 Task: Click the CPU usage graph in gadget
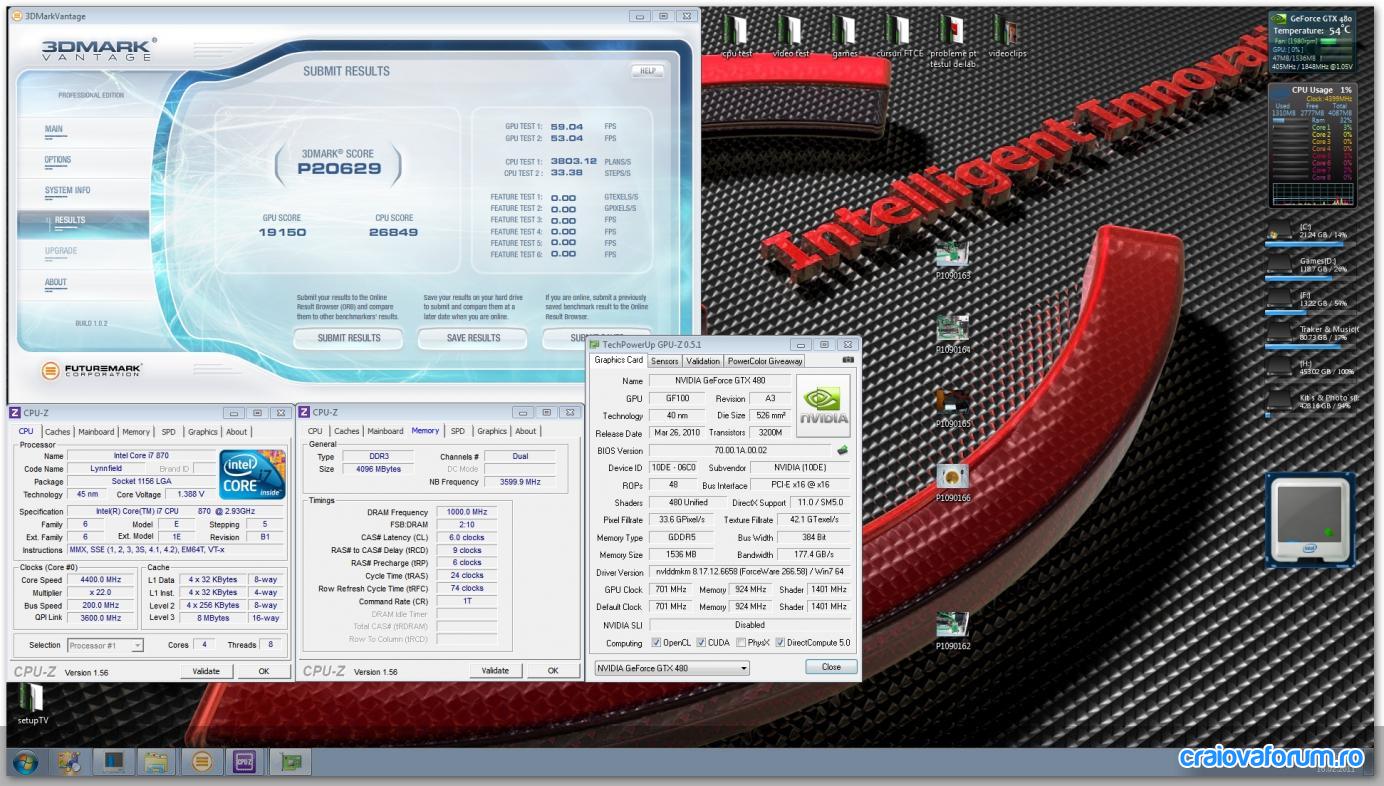[1312, 192]
